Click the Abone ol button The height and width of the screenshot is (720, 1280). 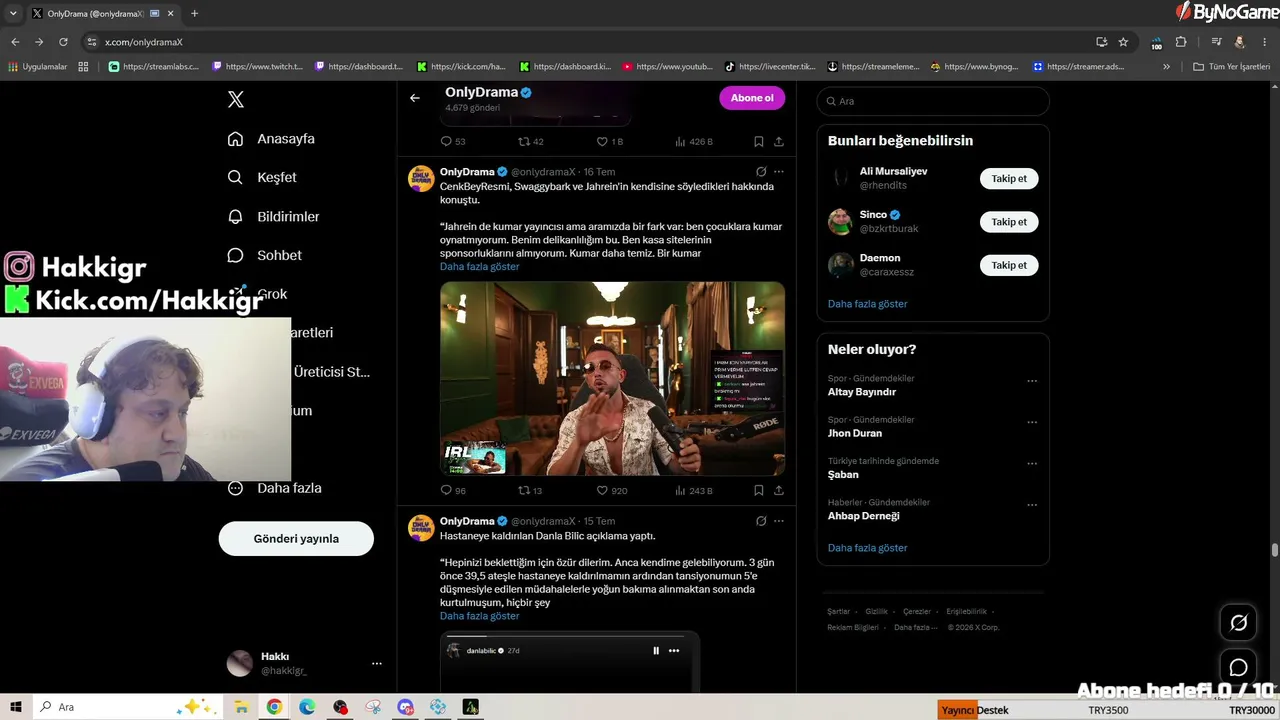(x=752, y=98)
